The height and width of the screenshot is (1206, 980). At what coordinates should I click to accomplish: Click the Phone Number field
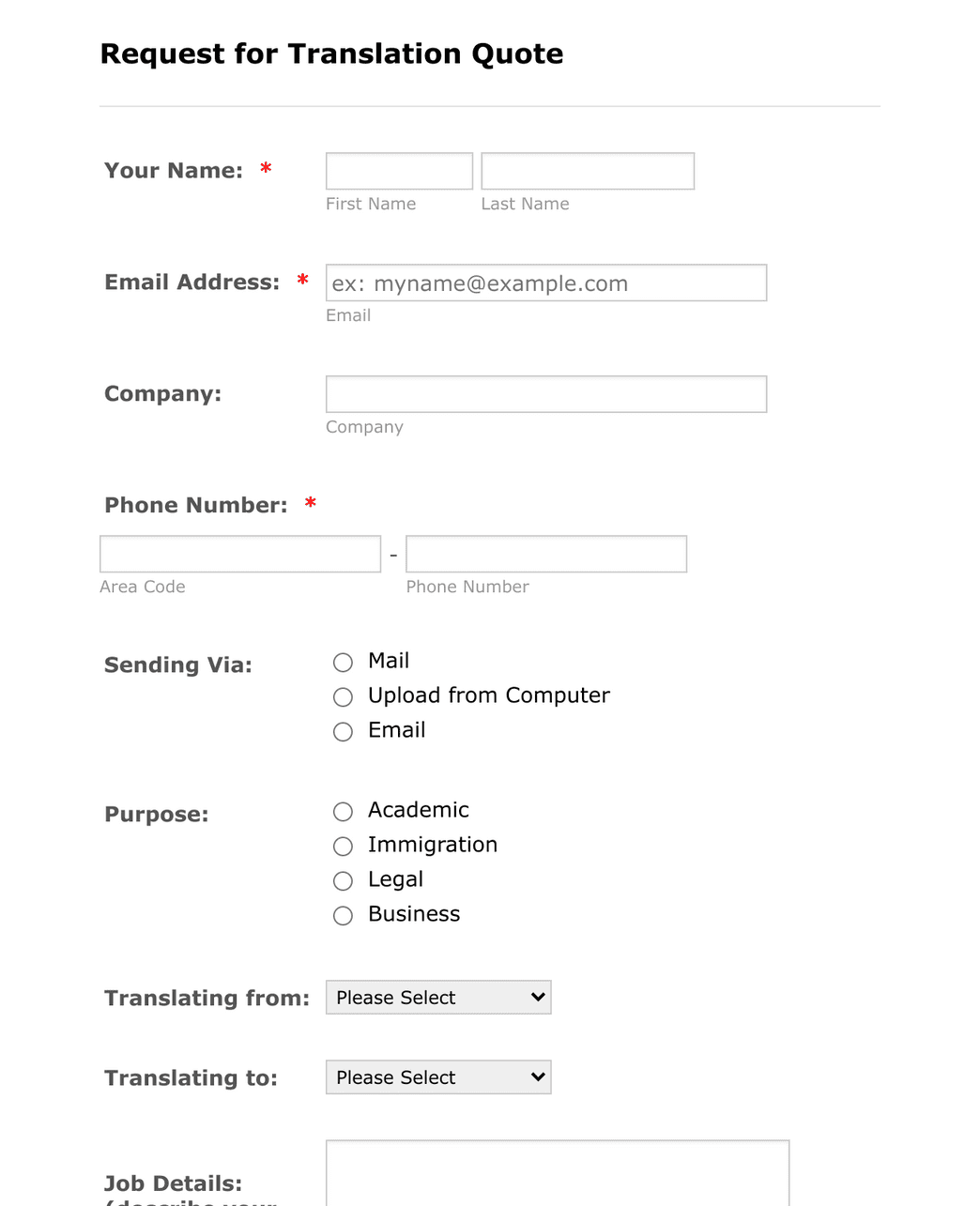(545, 553)
